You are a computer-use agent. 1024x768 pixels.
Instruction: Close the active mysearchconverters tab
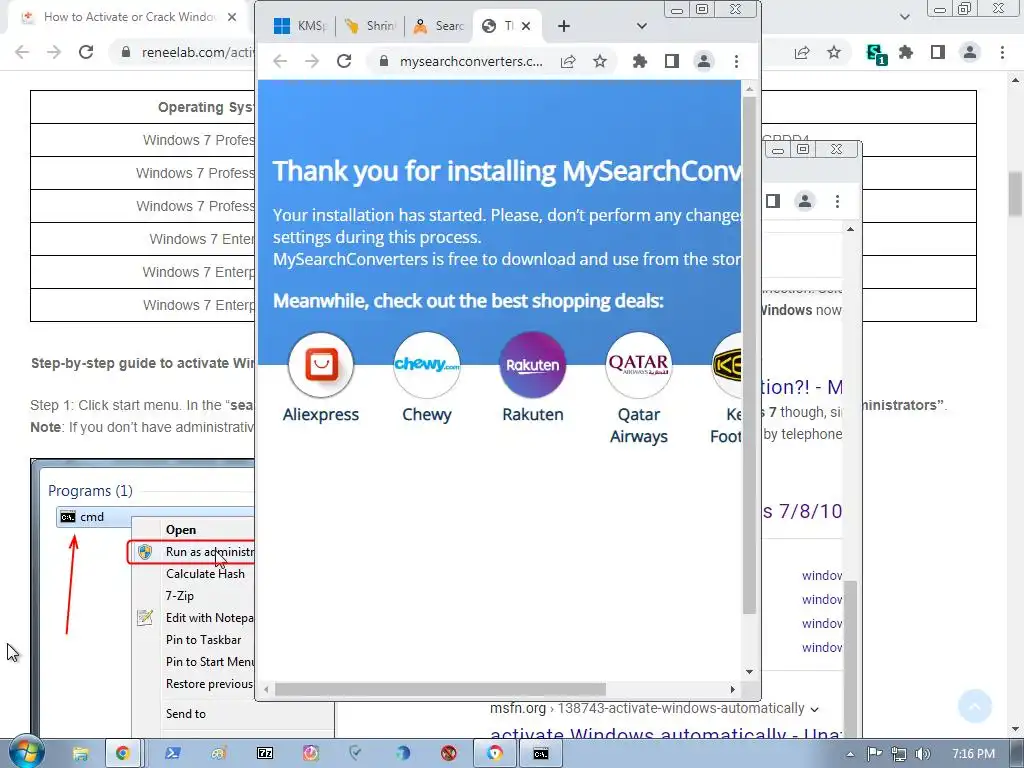coord(526,26)
